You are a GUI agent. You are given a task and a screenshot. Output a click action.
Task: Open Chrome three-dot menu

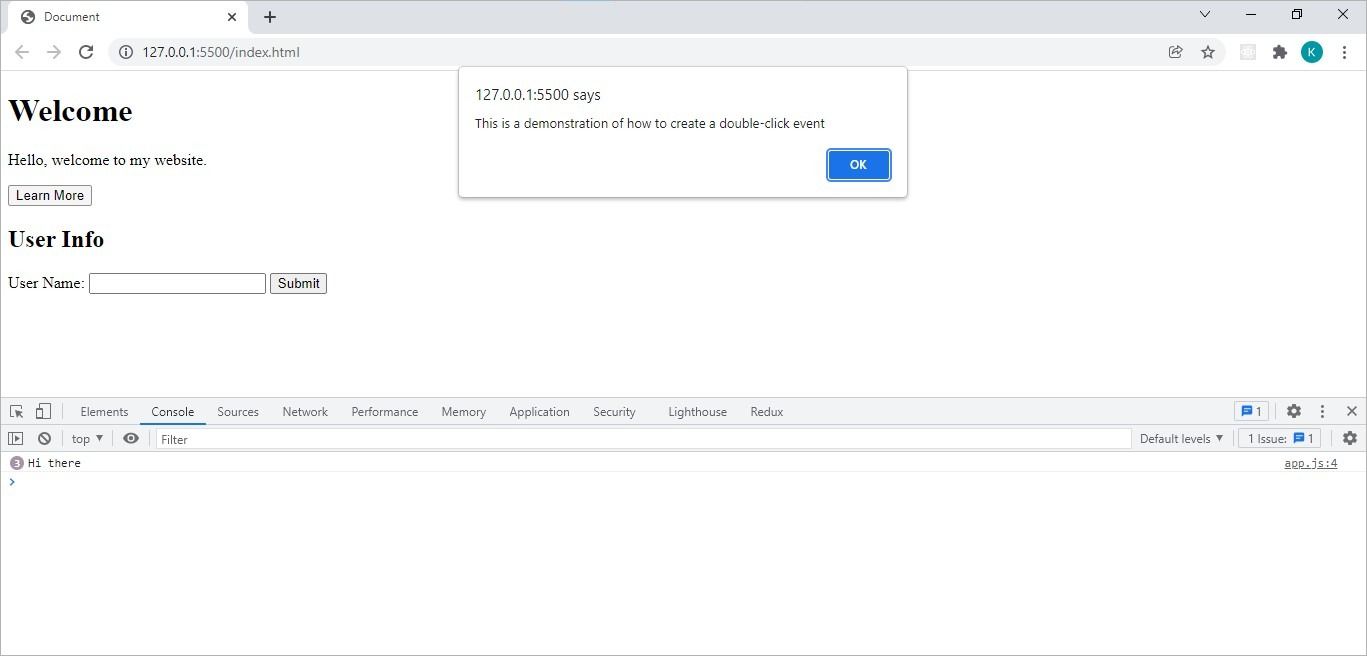(x=1344, y=52)
